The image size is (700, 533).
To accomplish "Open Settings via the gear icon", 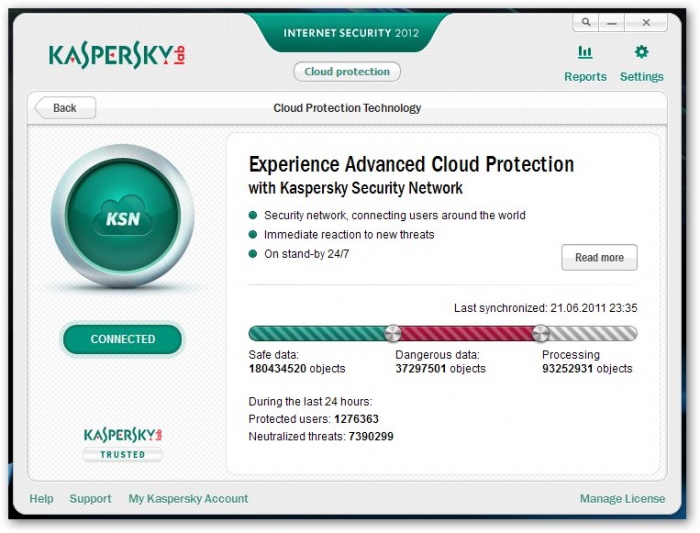I will [x=641, y=53].
